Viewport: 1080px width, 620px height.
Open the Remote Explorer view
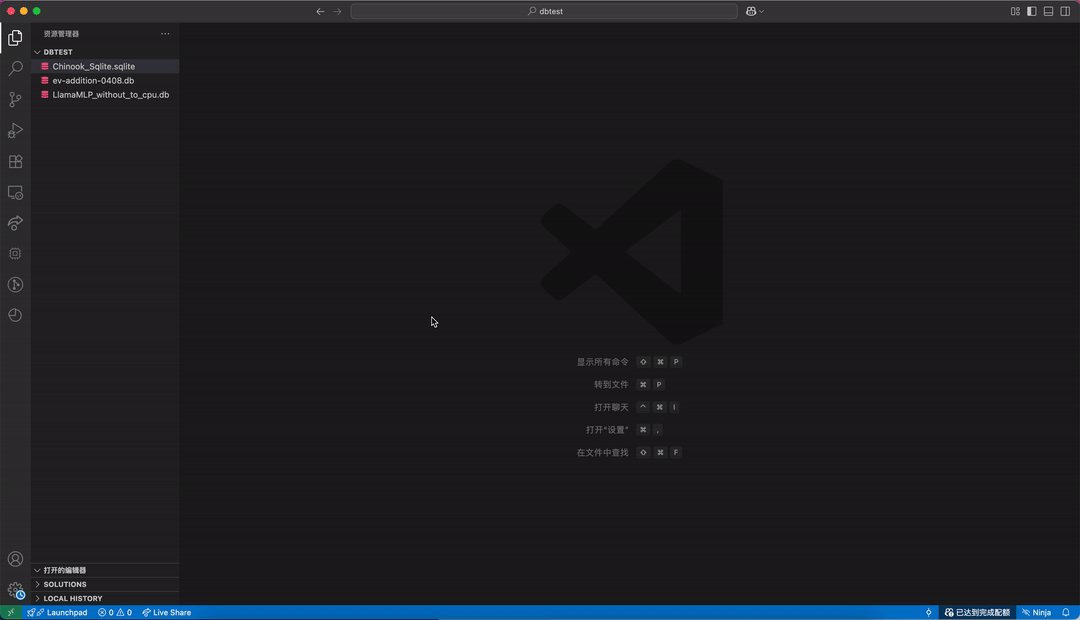15,193
